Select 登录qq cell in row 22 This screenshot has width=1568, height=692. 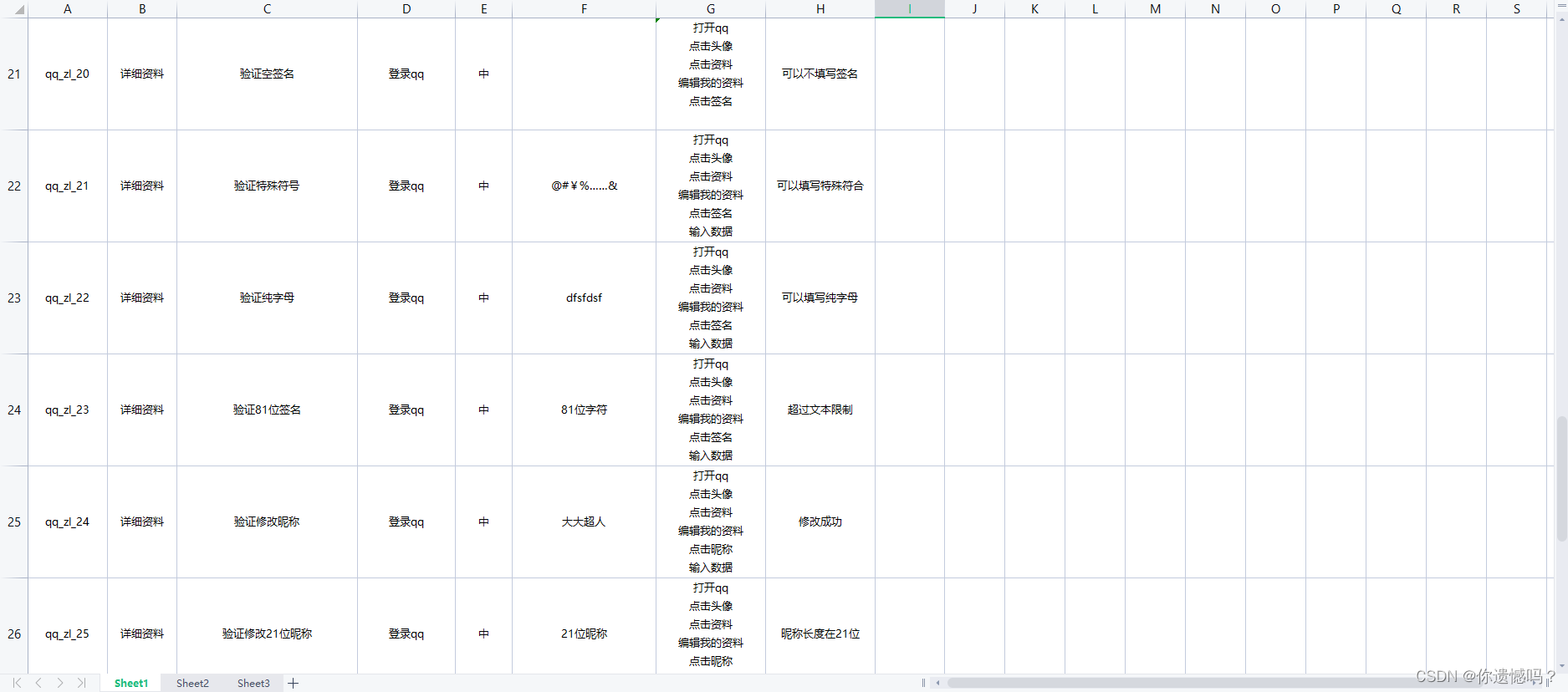pyautogui.click(x=406, y=186)
